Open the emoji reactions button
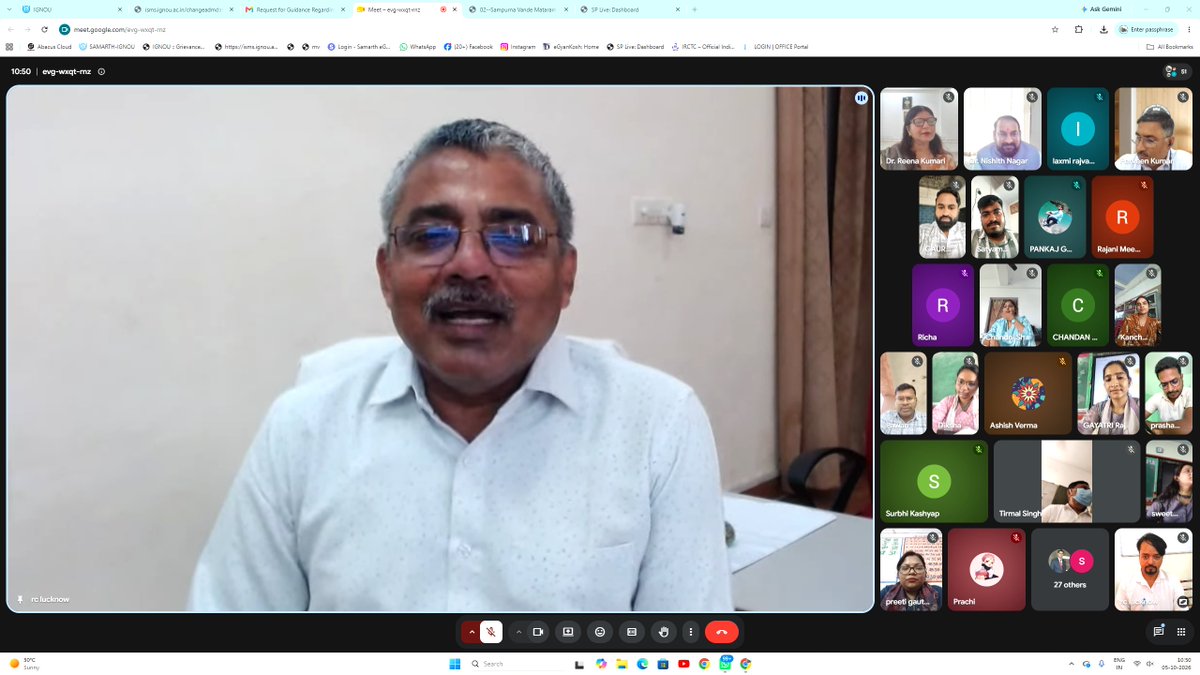Screen dimensions: 1200x675 (x=600, y=632)
